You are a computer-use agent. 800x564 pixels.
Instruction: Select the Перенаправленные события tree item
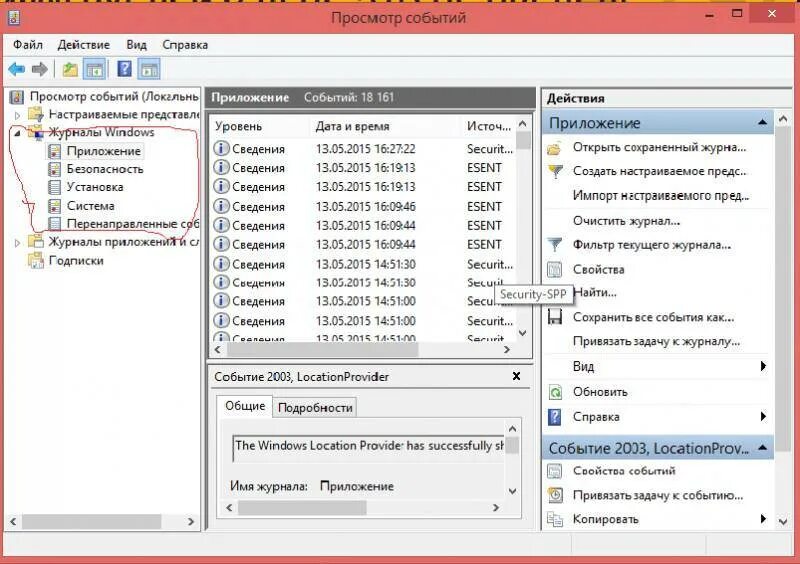[132, 224]
